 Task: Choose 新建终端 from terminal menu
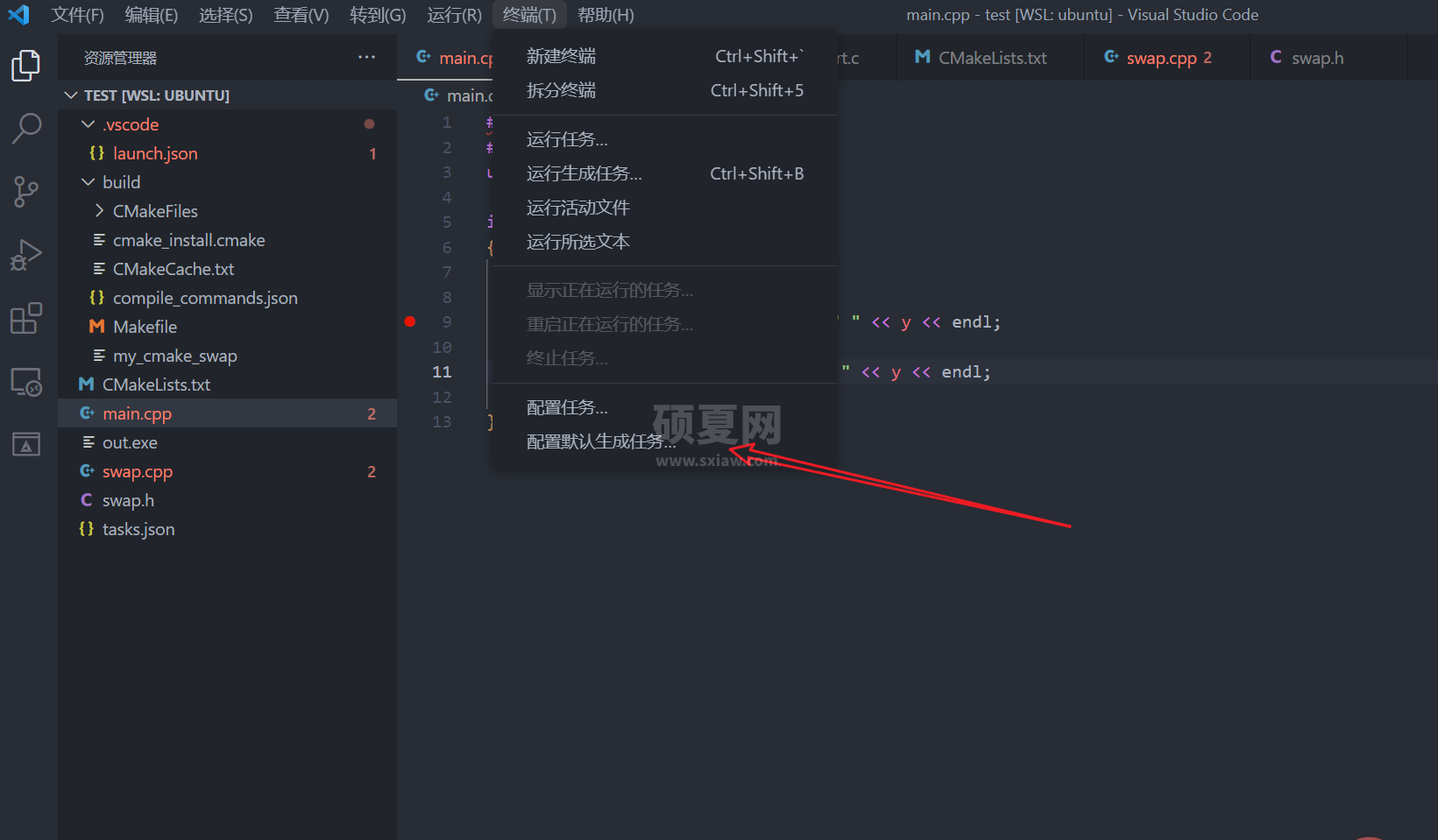pyautogui.click(x=665, y=56)
